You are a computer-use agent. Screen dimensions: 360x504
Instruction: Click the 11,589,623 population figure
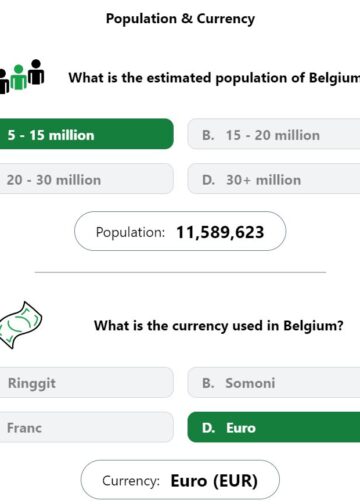pyautogui.click(x=220, y=232)
